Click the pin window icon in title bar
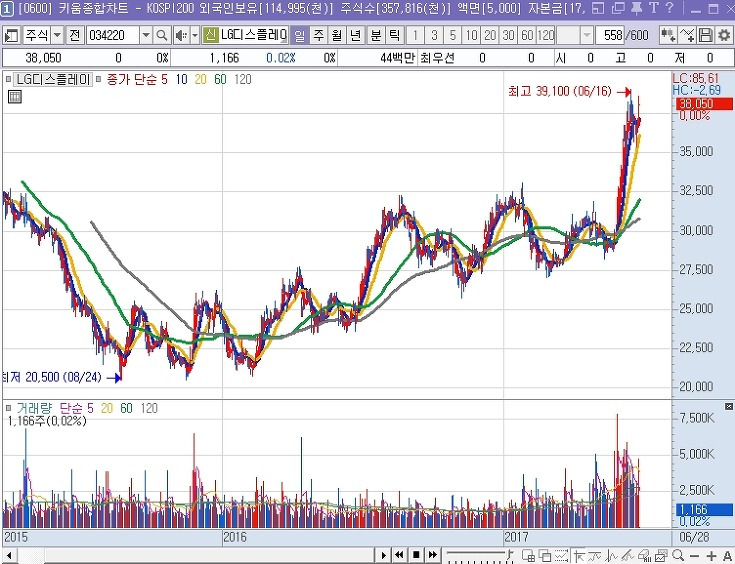Screen dimensions: 735x564 [x=637, y=8]
